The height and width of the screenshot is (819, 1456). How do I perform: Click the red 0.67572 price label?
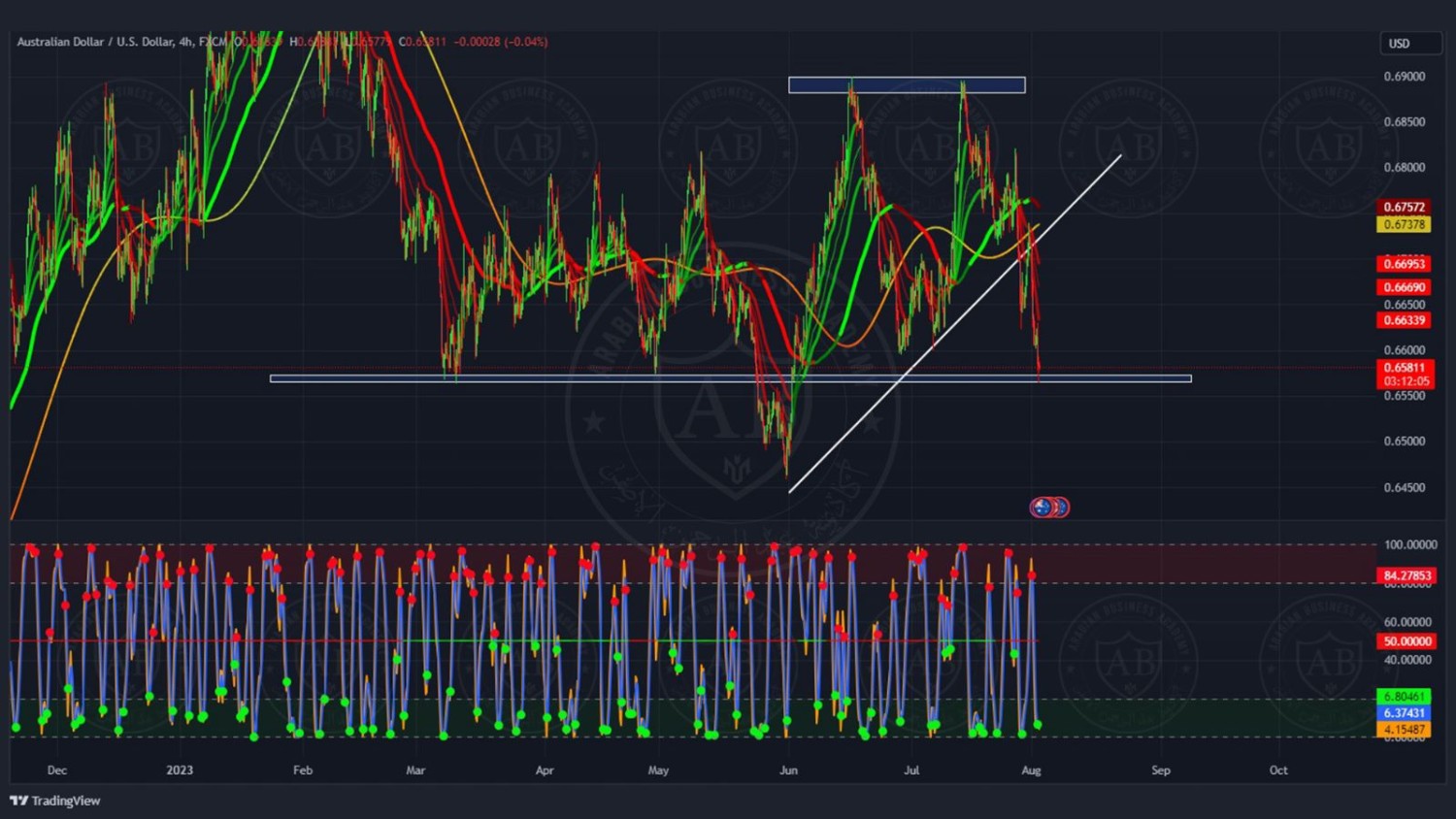tap(1404, 207)
